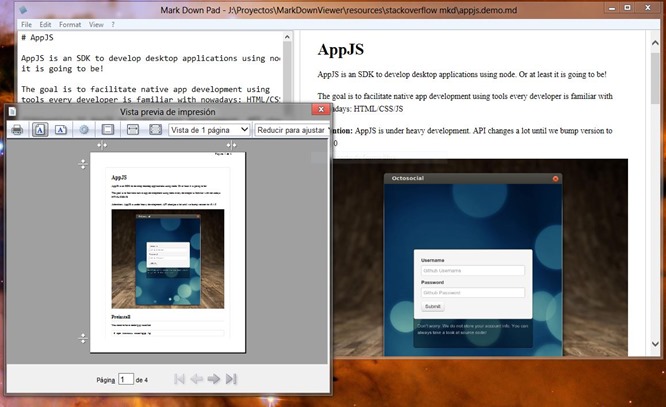This screenshot has height=407, width=666.
Task: Go to the previous preview page
Action: 197,379
